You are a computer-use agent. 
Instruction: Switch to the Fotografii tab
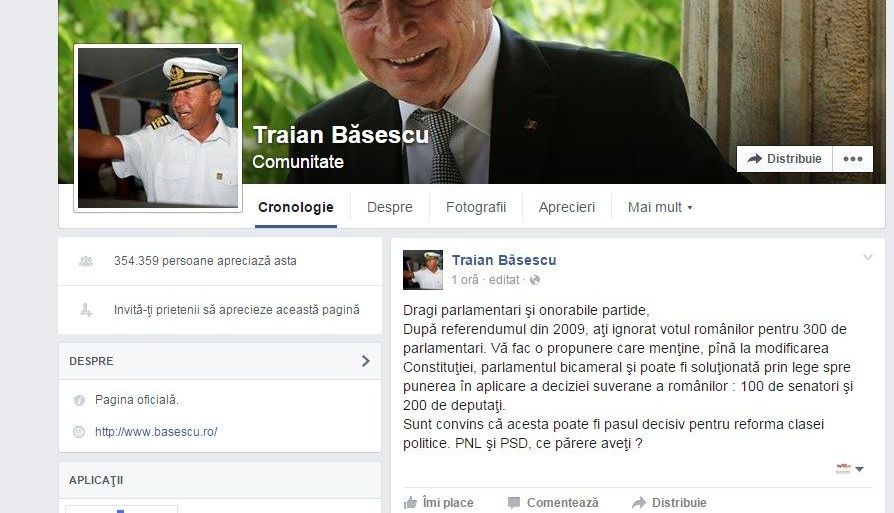click(476, 207)
